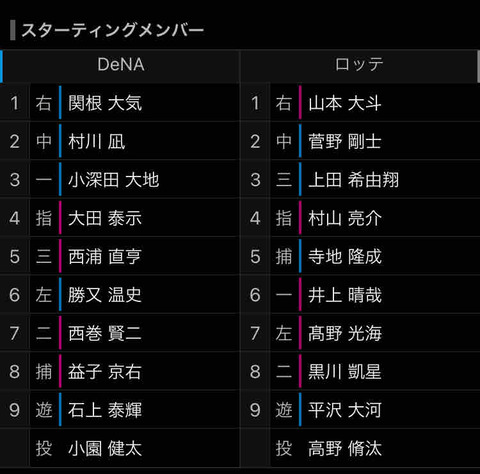The height and width of the screenshot is (474, 480).
Task: Select ロッテ starting pitcher 高野 脩汰
Action: tap(345, 448)
